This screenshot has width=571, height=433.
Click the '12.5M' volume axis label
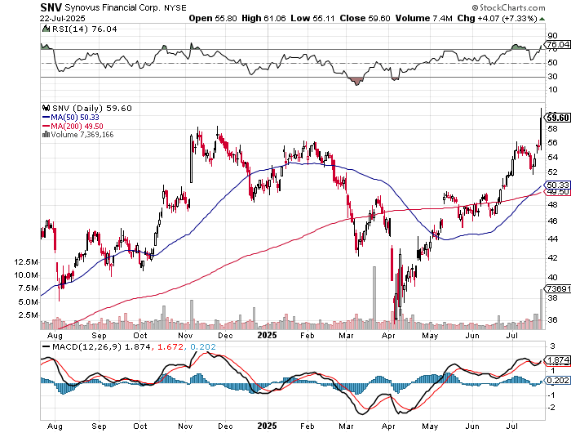coord(26,262)
